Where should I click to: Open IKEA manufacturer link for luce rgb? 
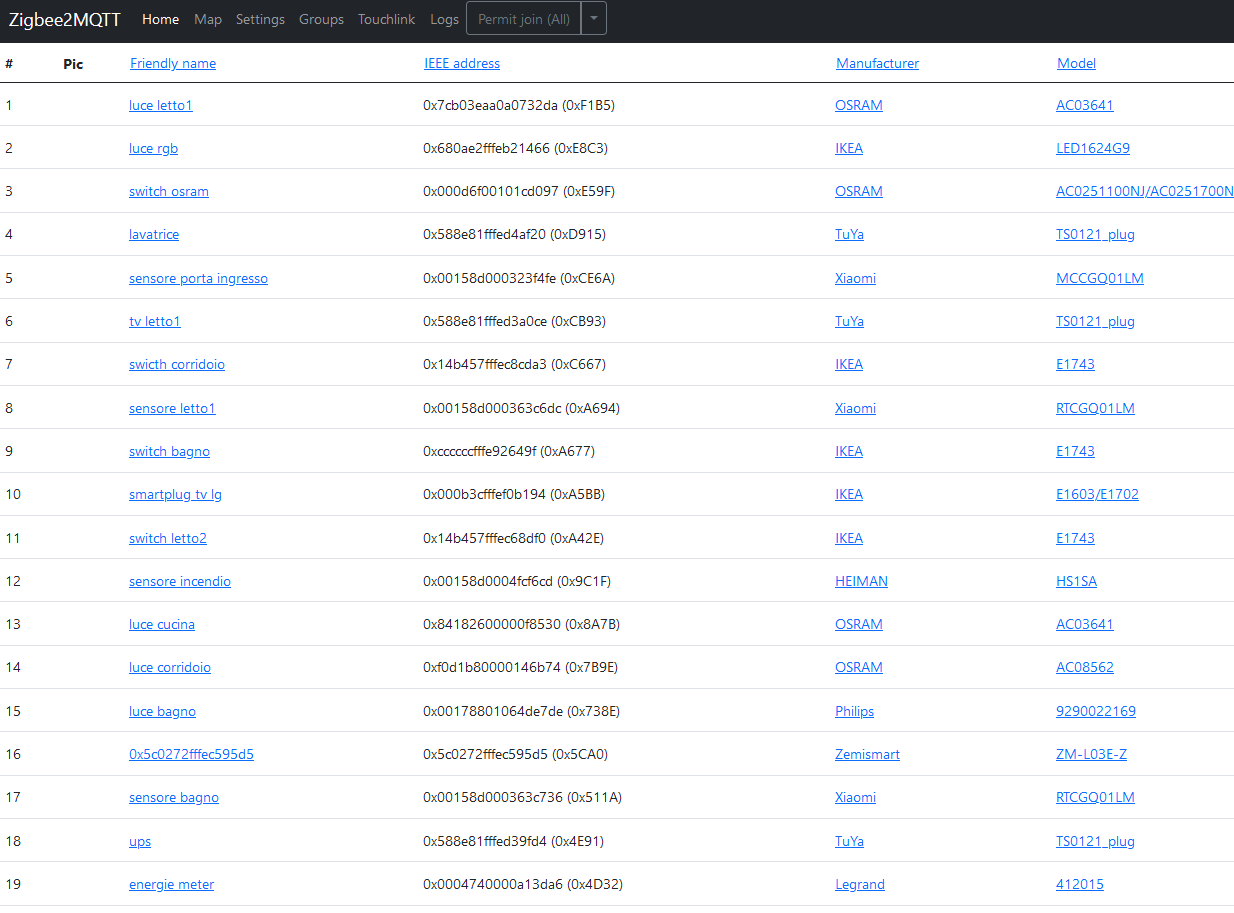coord(849,148)
